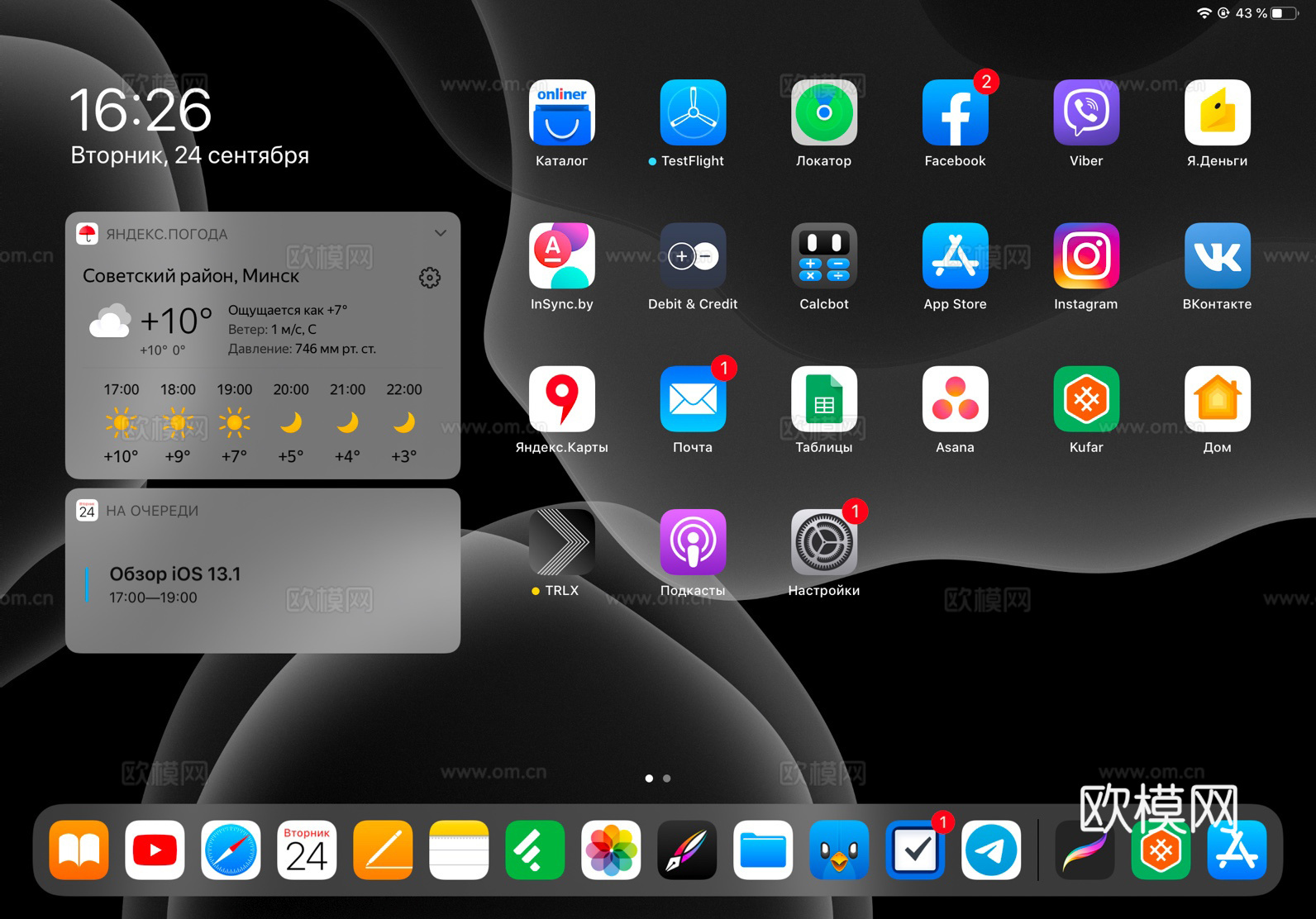Tap the Вторник, 24 сентября date
This screenshot has height=919, width=1316.
click(x=190, y=155)
